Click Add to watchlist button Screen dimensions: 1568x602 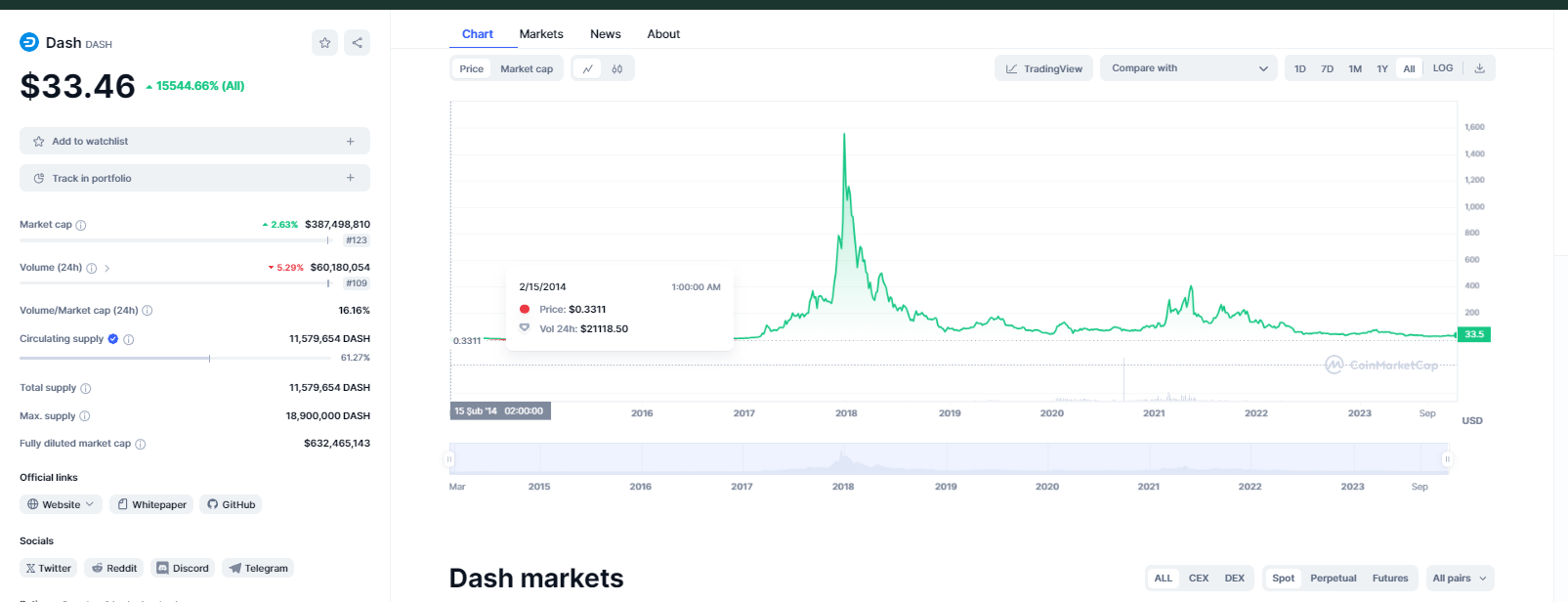194,142
